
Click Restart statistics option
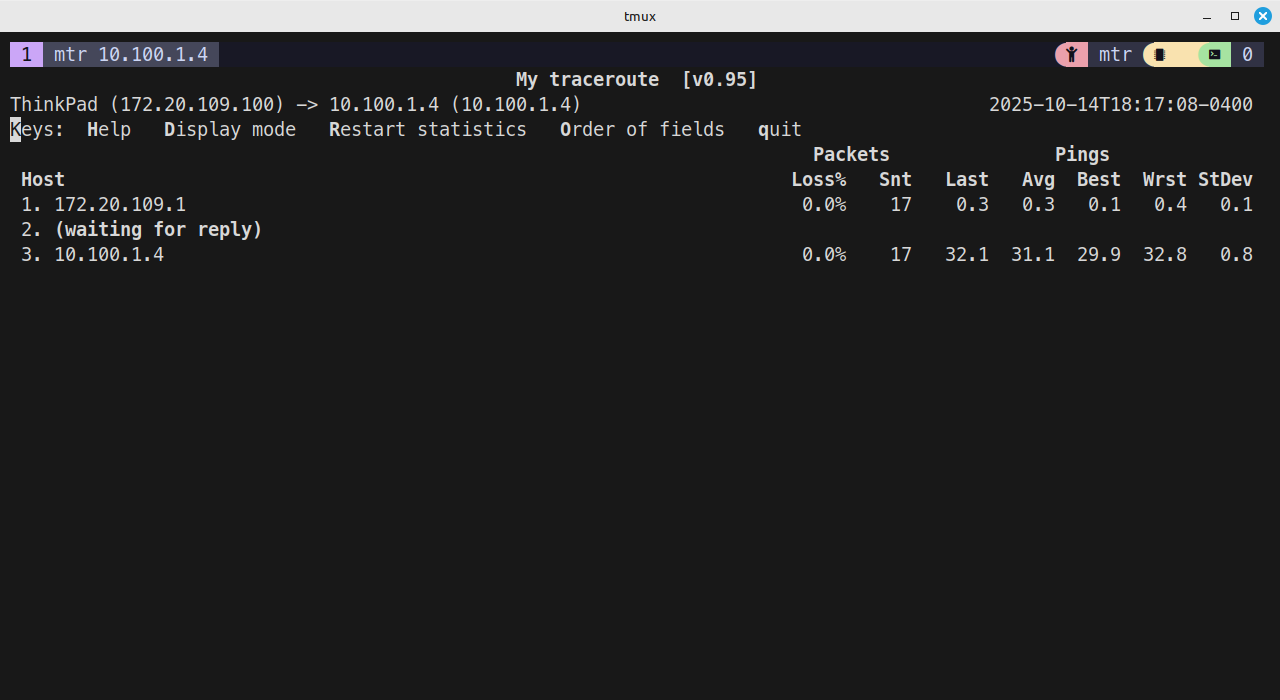coord(427,130)
